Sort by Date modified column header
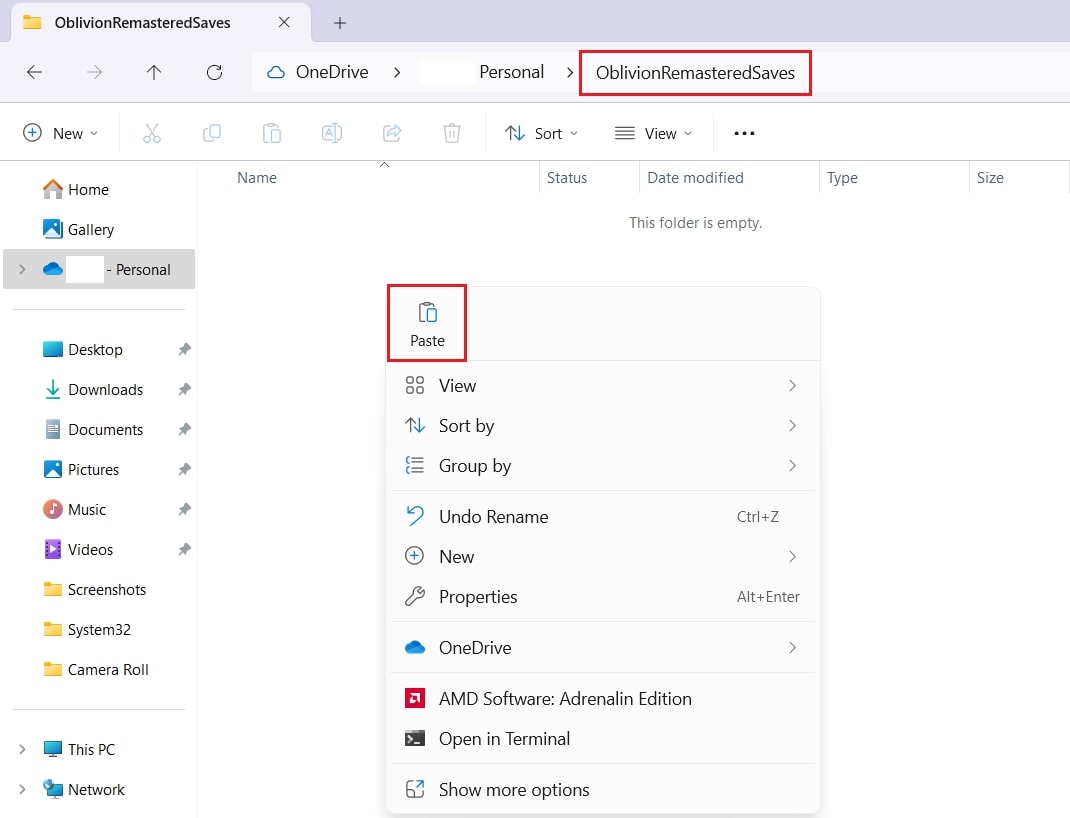Screen dimensions: 1070x818 pyautogui.click(x=729, y=178)
